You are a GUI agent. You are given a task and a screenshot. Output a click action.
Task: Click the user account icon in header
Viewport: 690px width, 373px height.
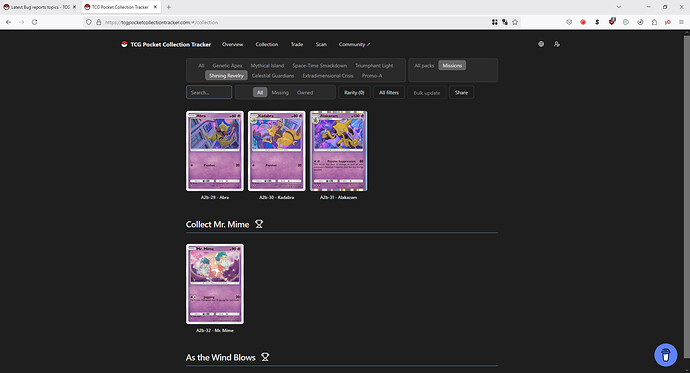click(x=557, y=44)
